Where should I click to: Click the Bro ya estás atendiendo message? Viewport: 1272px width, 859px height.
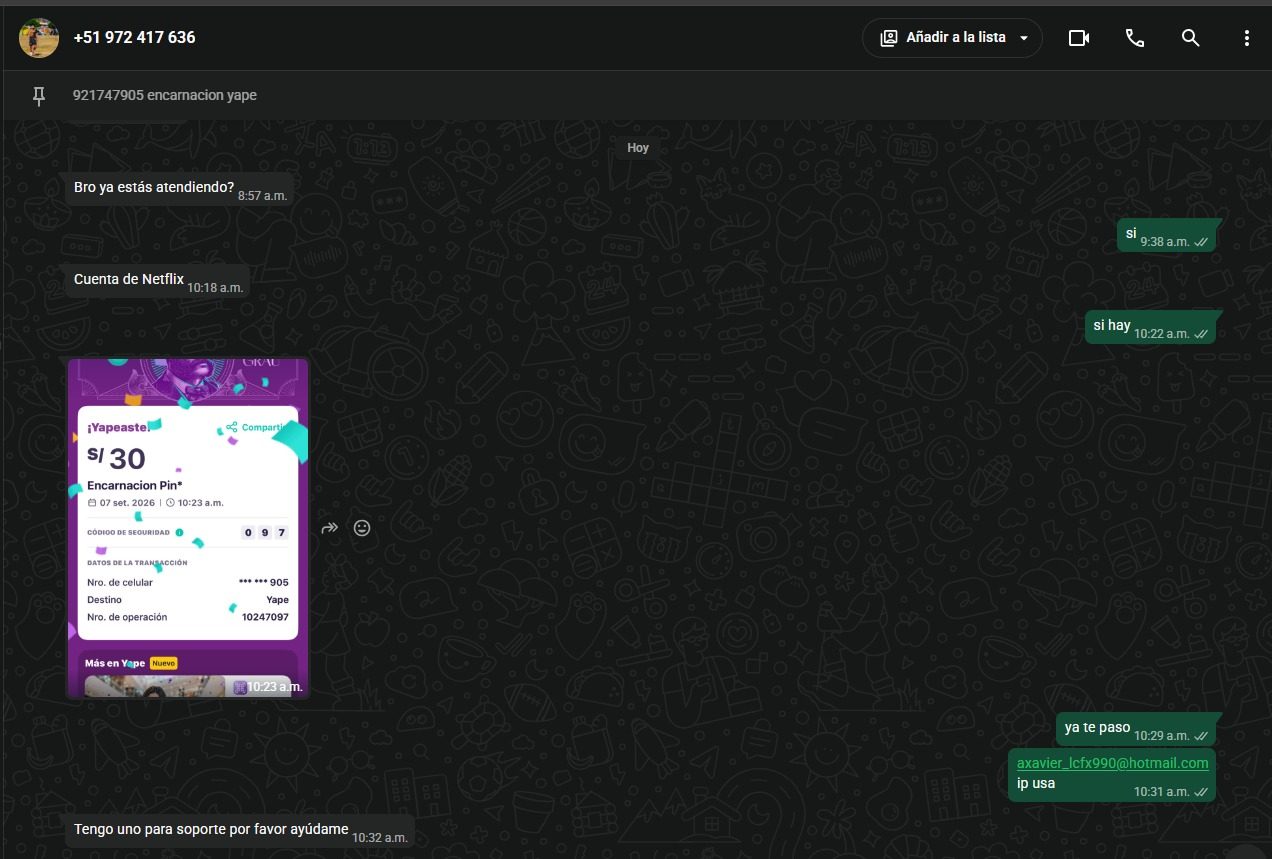pyautogui.click(x=179, y=189)
